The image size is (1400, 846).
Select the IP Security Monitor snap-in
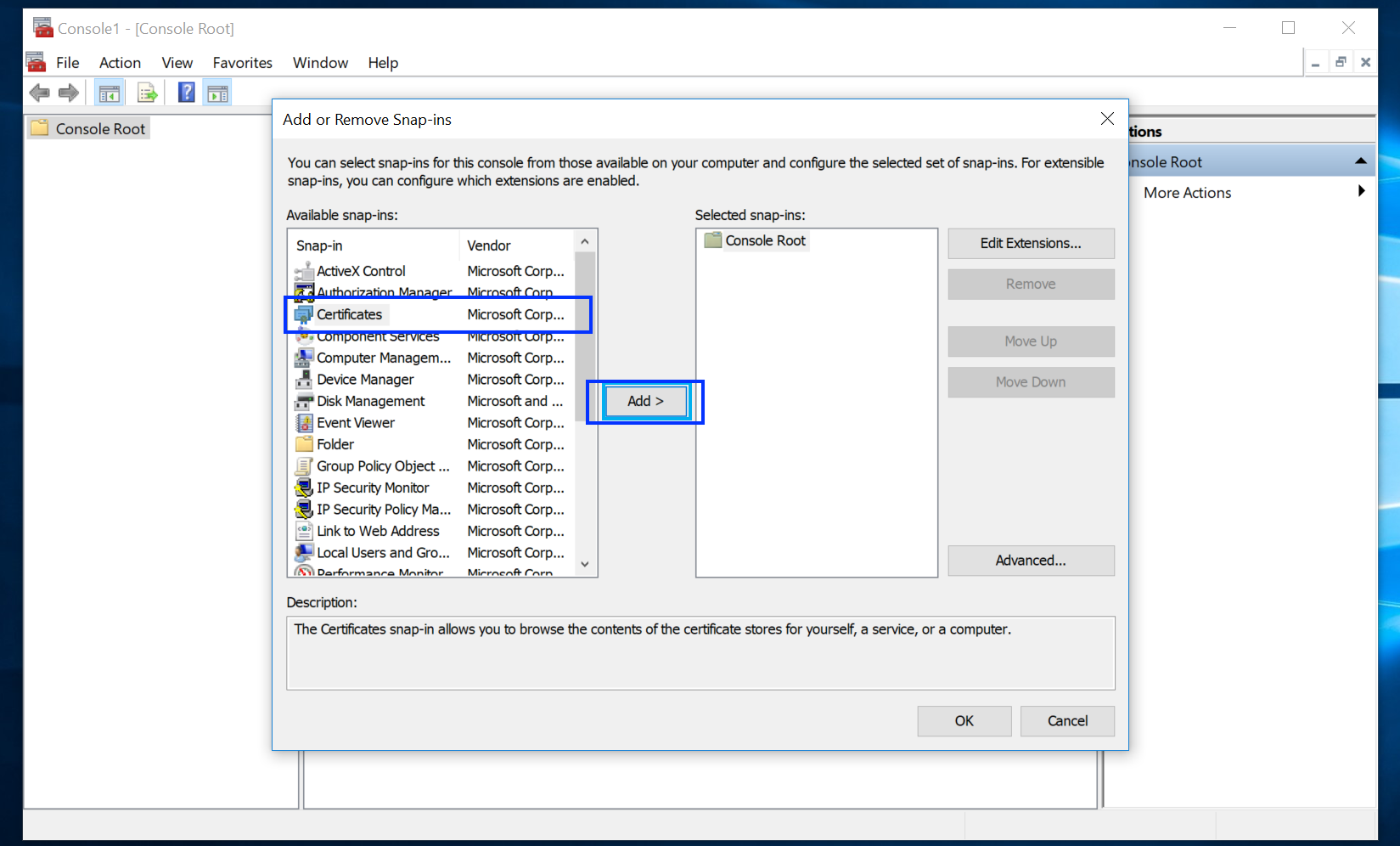pos(373,488)
